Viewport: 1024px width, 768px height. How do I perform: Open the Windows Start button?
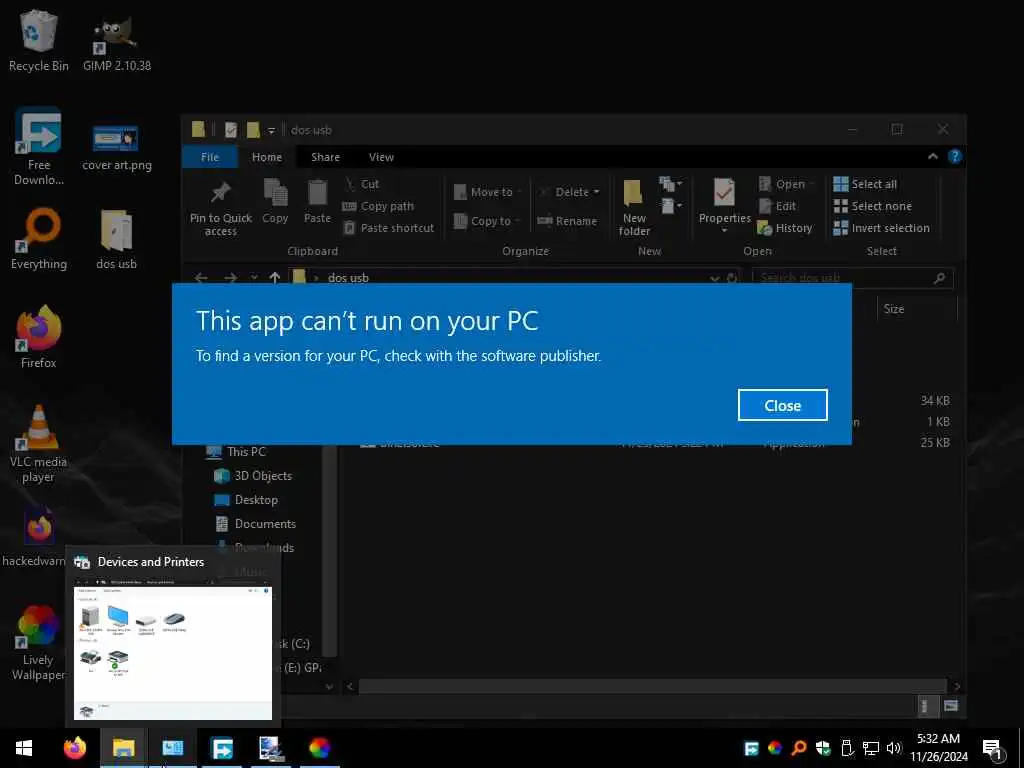pos(24,748)
